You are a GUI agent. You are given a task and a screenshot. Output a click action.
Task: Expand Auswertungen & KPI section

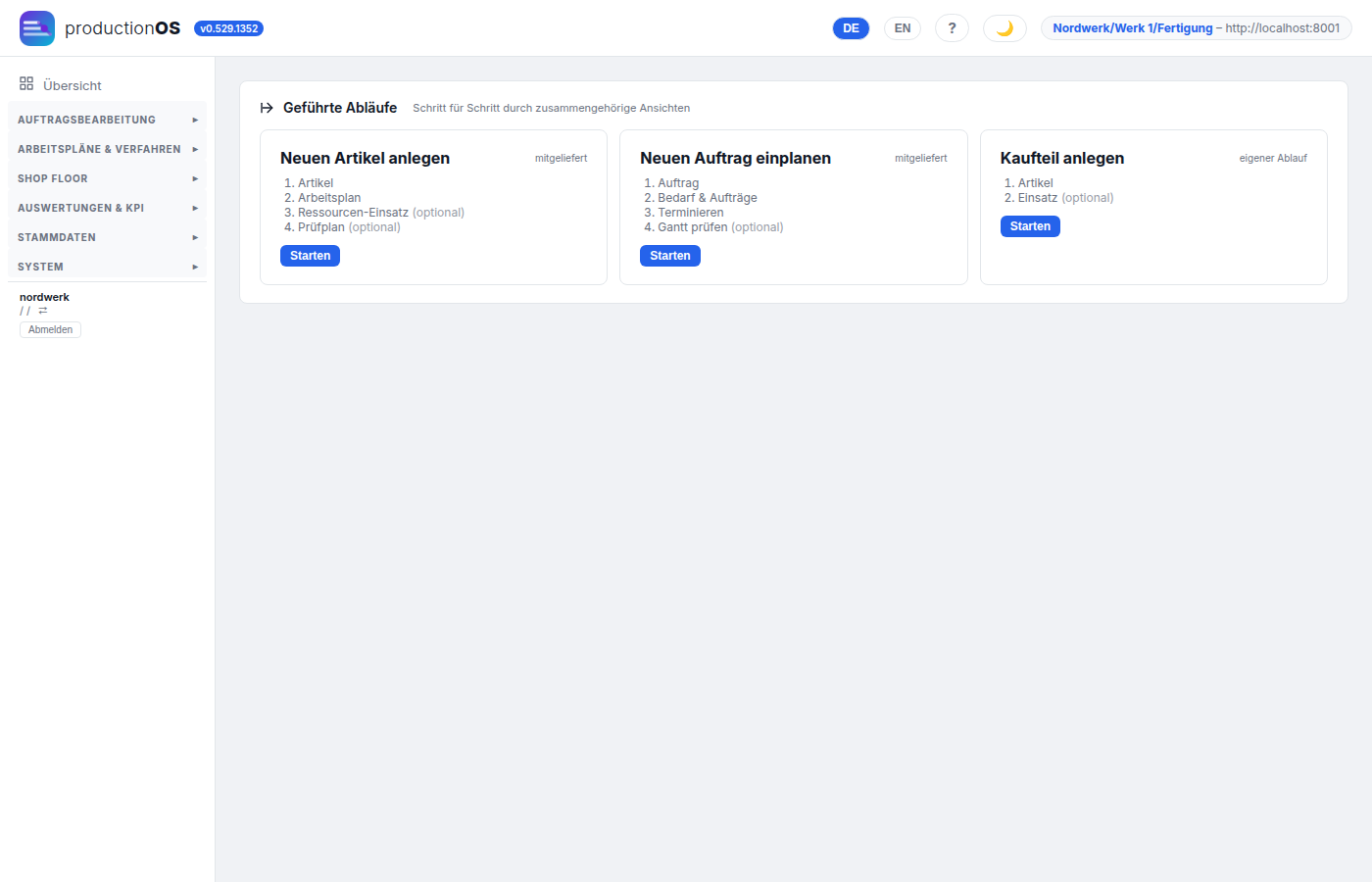[108, 208]
